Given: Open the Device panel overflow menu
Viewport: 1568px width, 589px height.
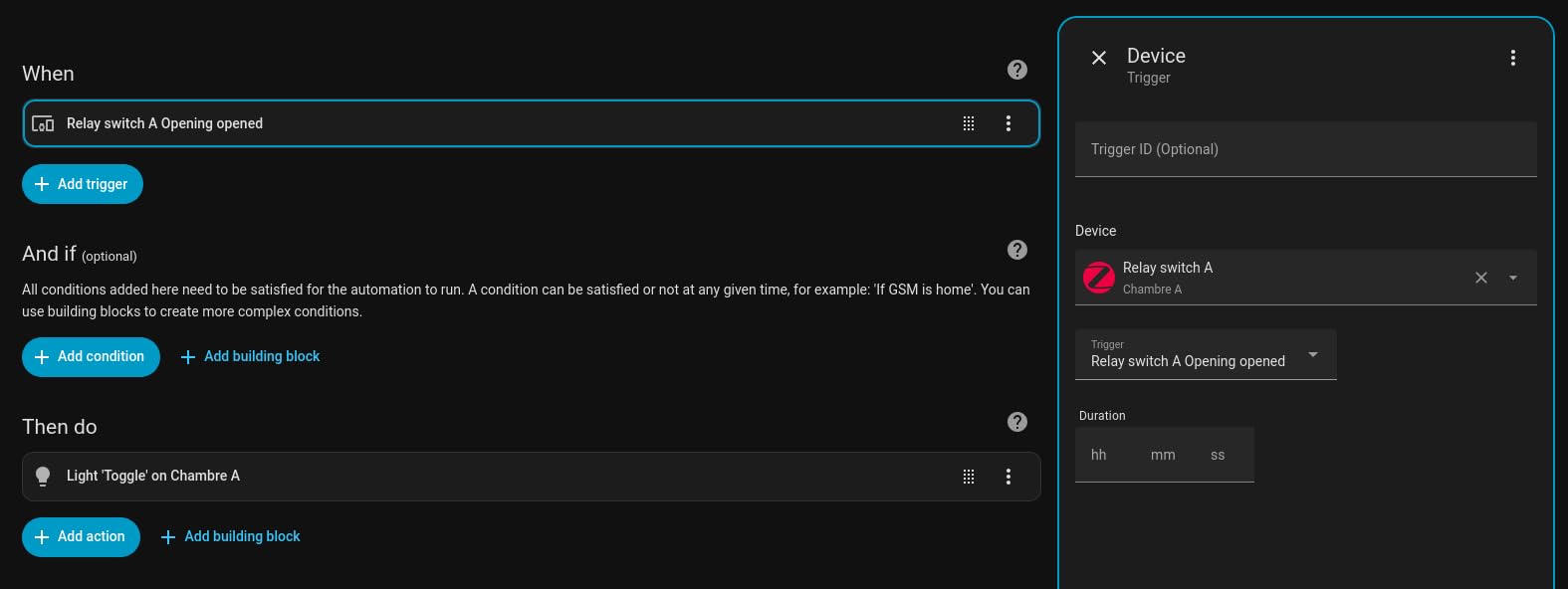Looking at the screenshot, I should 1512,58.
